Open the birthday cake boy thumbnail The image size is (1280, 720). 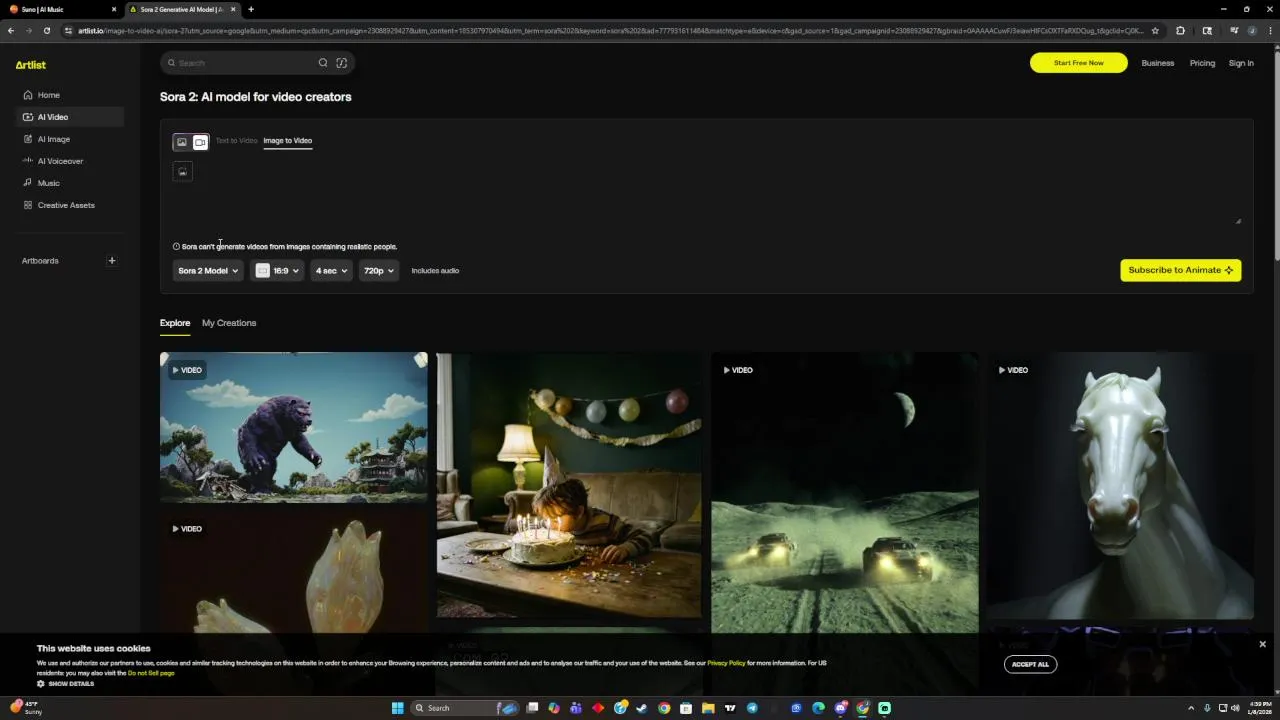click(x=569, y=486)
